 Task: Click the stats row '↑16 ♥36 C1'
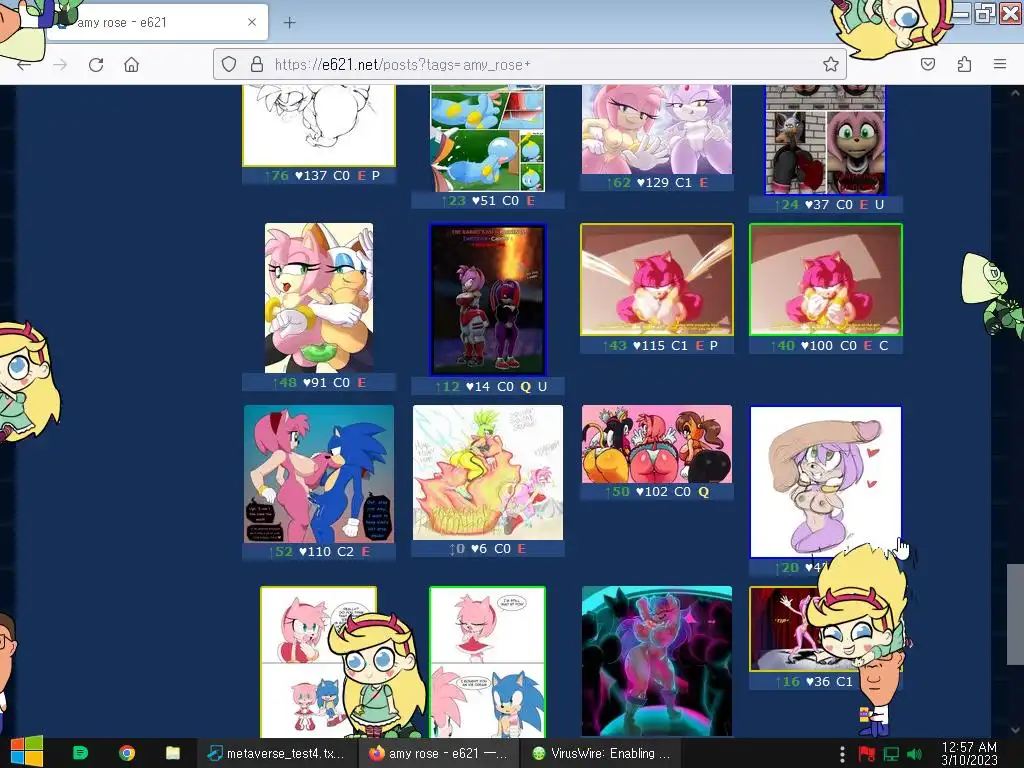click(815, 682)
